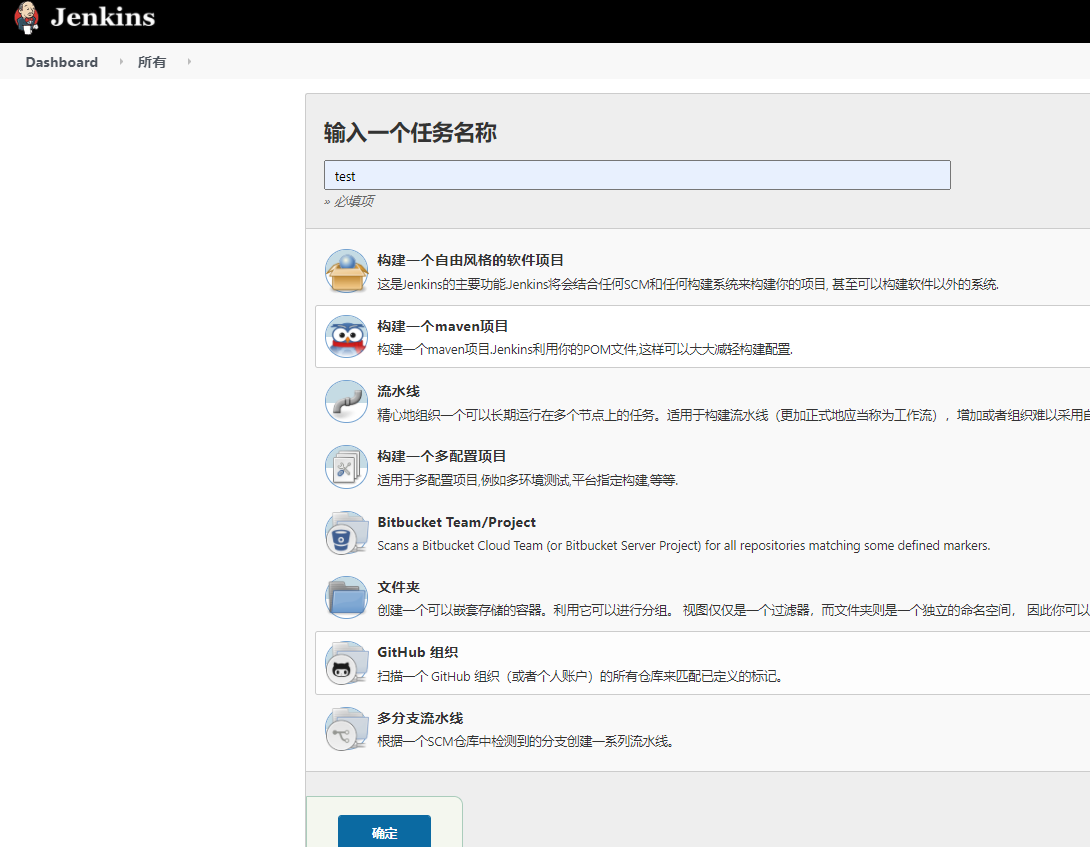Choose 构建一个自由风格的软件项目 title

[x=470, y=260]
